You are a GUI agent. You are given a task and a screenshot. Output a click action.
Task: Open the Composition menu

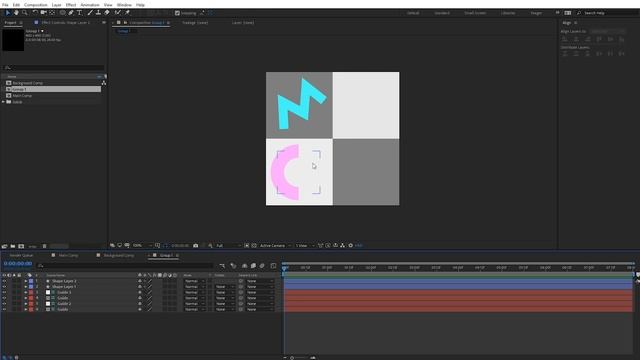click(x=36, y=5)
